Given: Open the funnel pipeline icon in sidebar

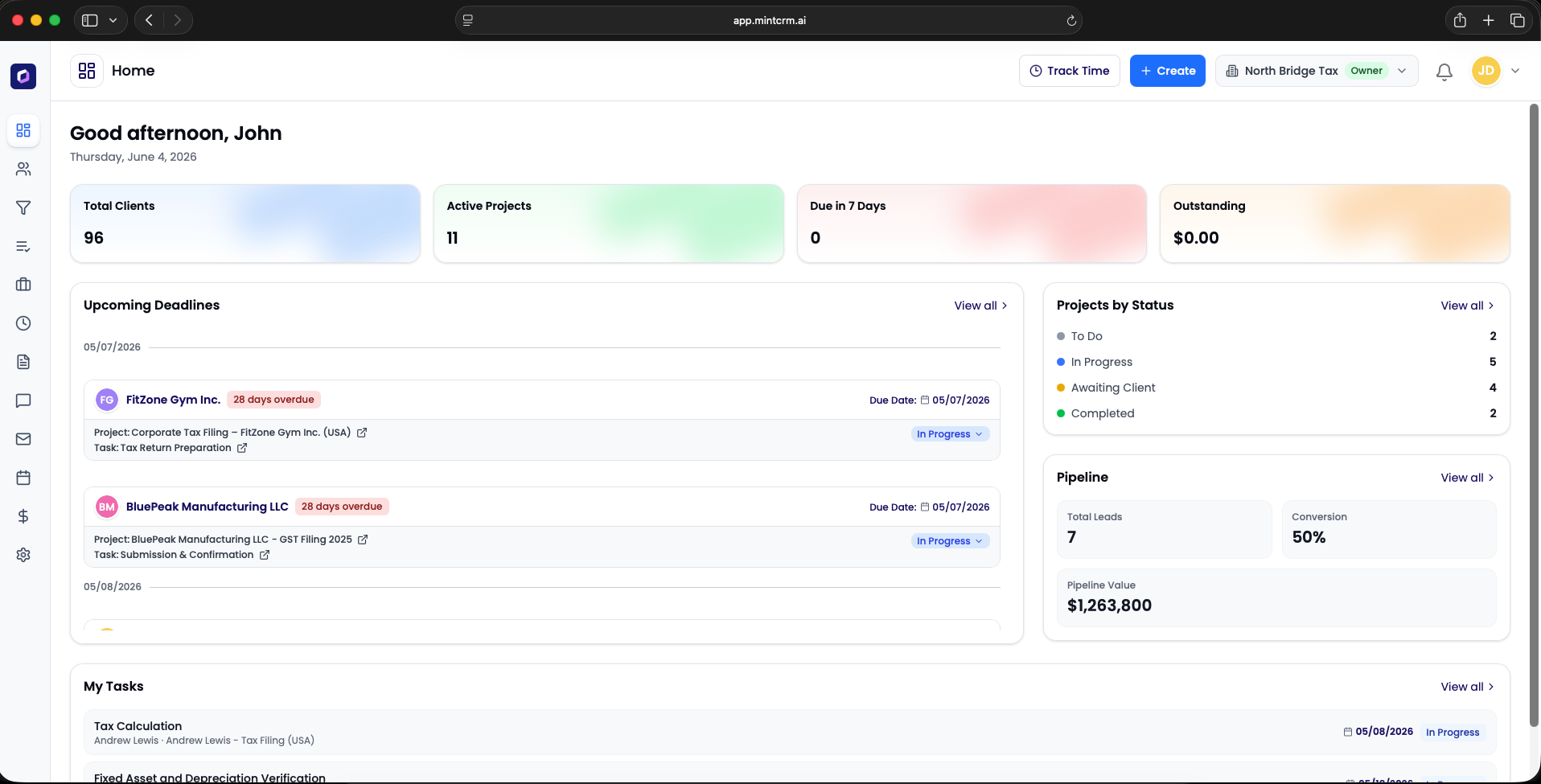Looking at the screenshot, I should click(23, 207).
